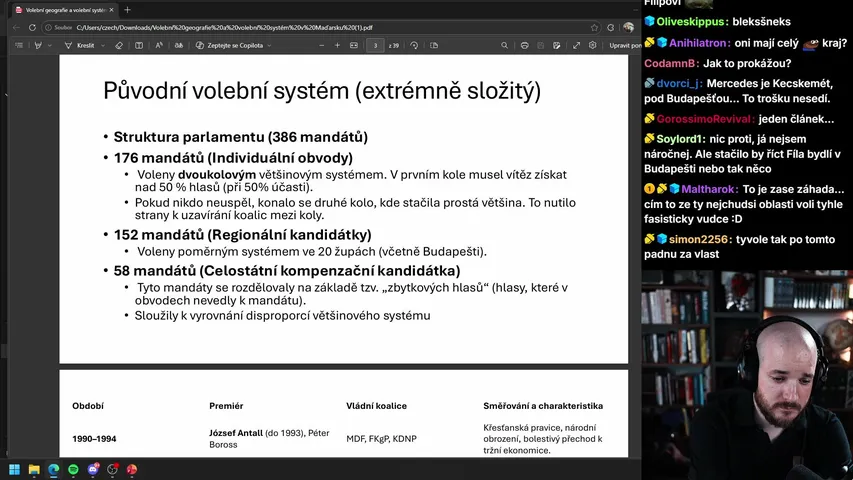Click the bullet Struktura parlamentu (386 mandátů)
This screenshot has width=853, height=480.
coord(240,137)
